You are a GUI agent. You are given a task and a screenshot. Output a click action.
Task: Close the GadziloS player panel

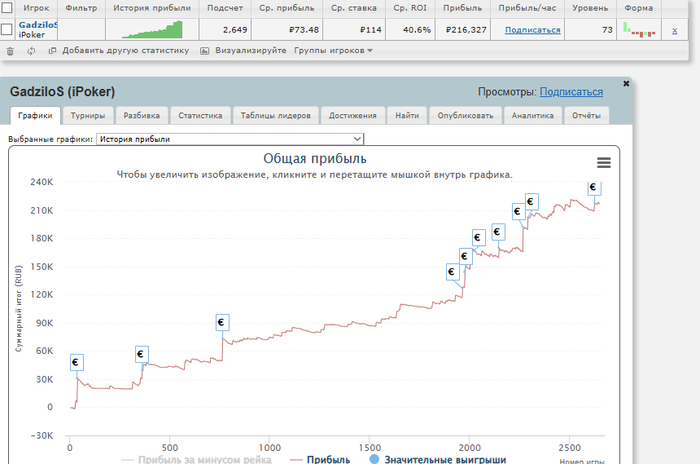click(626, 84)
